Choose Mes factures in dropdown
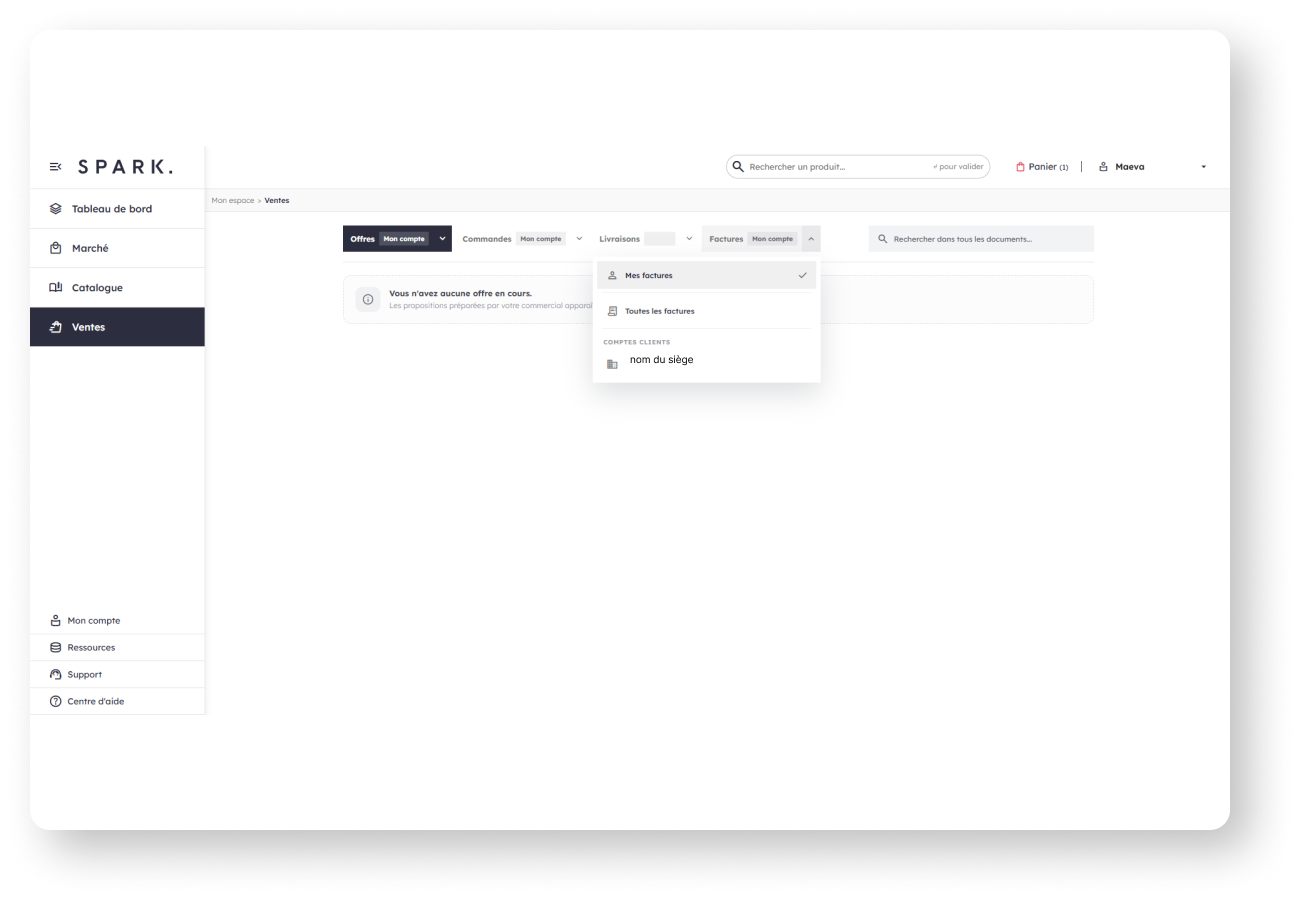1300x900 pixels. pos(706,275)
